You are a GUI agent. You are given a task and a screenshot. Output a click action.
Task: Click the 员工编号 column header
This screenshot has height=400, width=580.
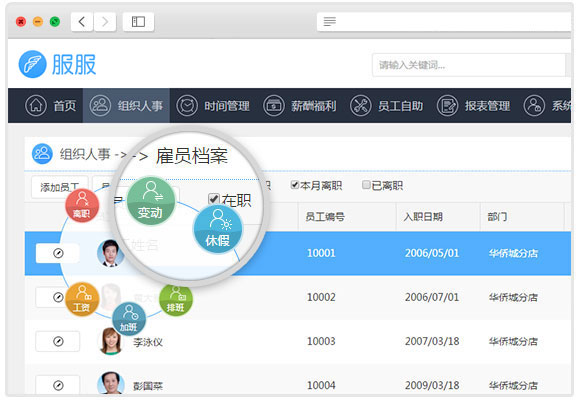tap(325, 216)
